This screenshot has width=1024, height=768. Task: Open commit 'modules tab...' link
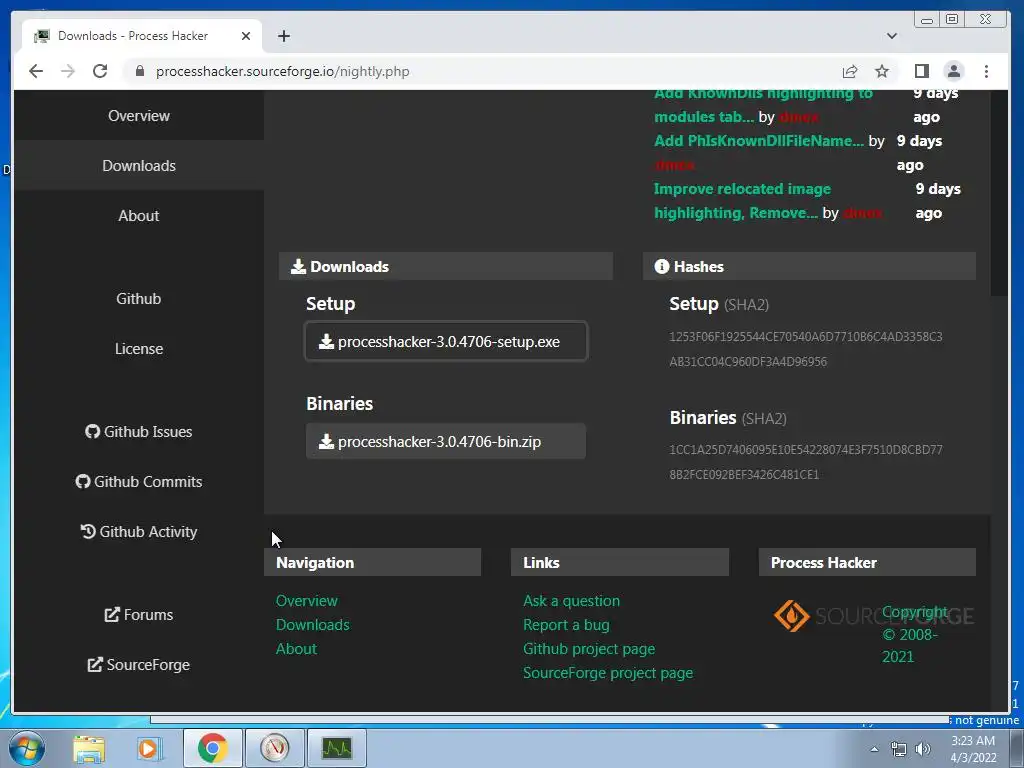(704, 117)
